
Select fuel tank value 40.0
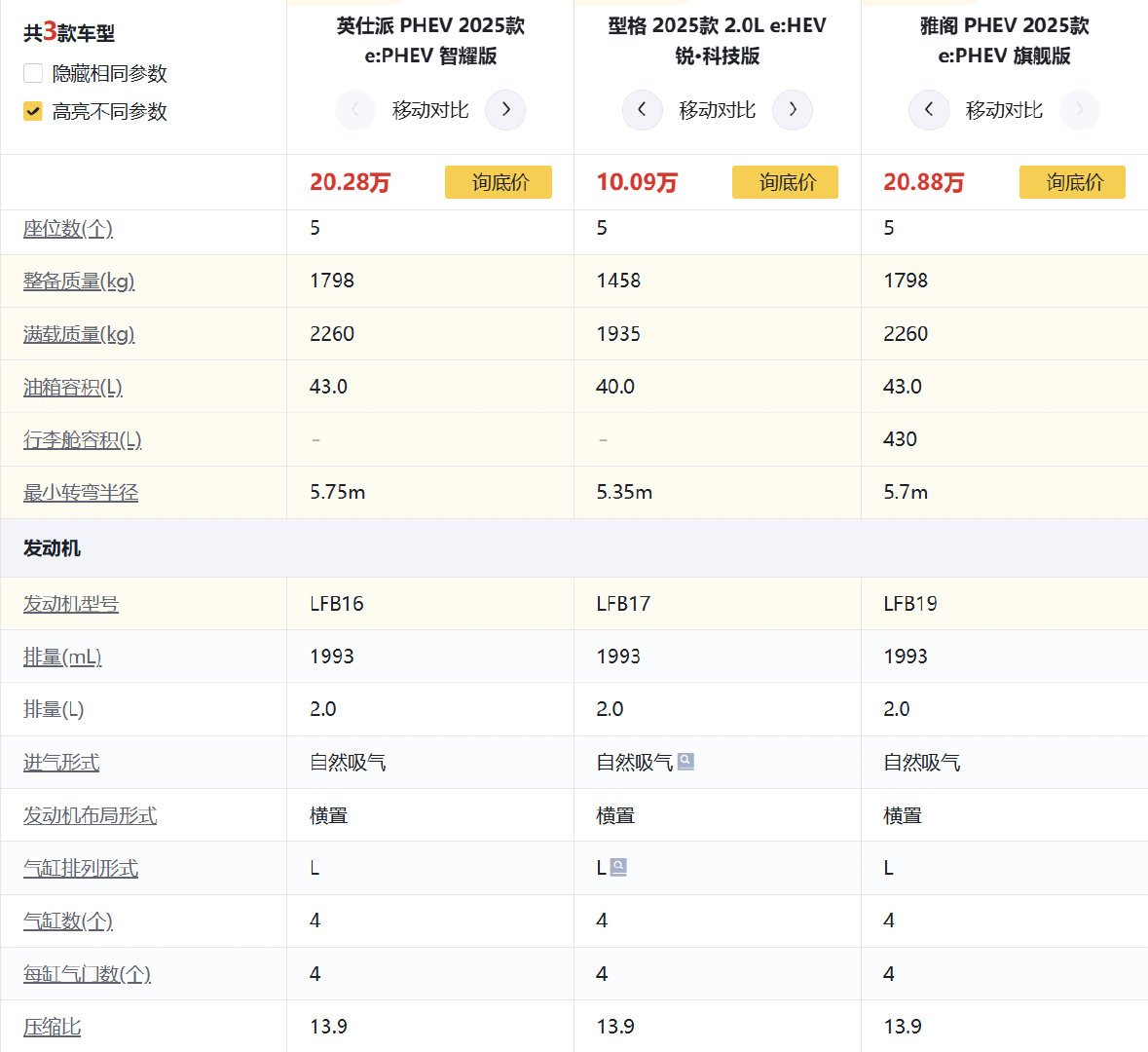pyautogui.click(x=615, y=387)
